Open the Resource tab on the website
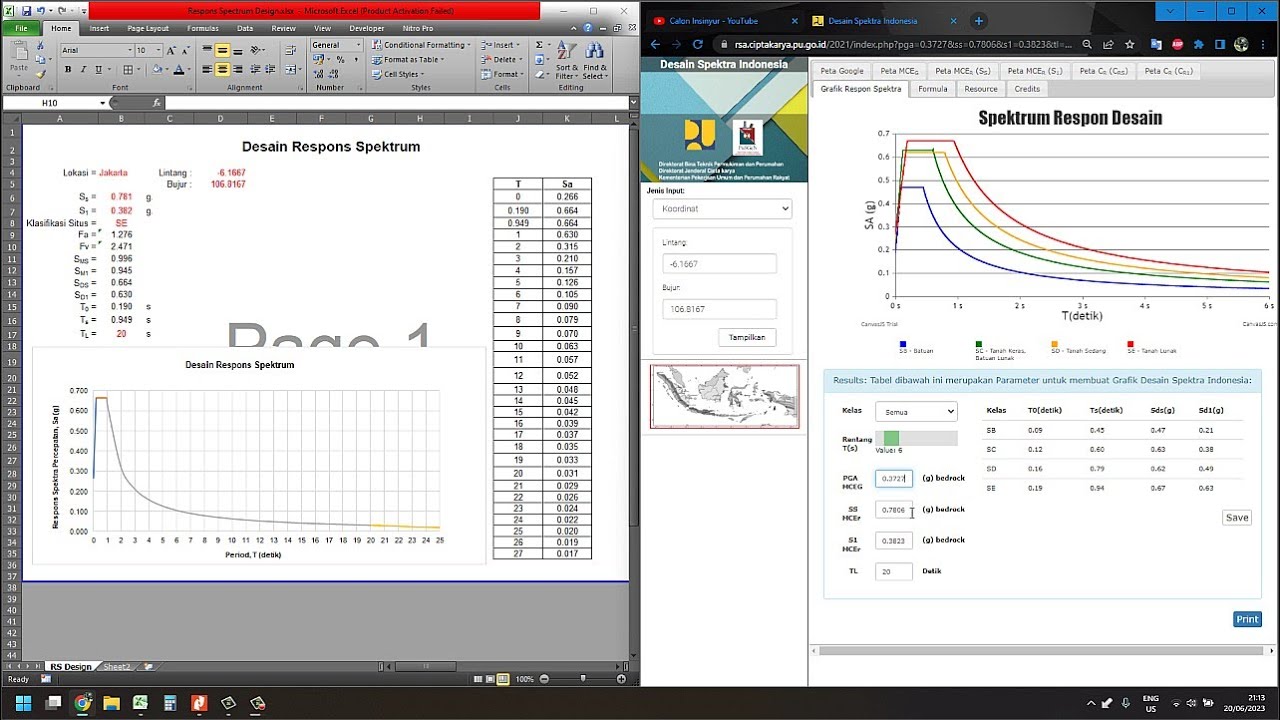1280x720 pixels. click(x=980, y=89)
